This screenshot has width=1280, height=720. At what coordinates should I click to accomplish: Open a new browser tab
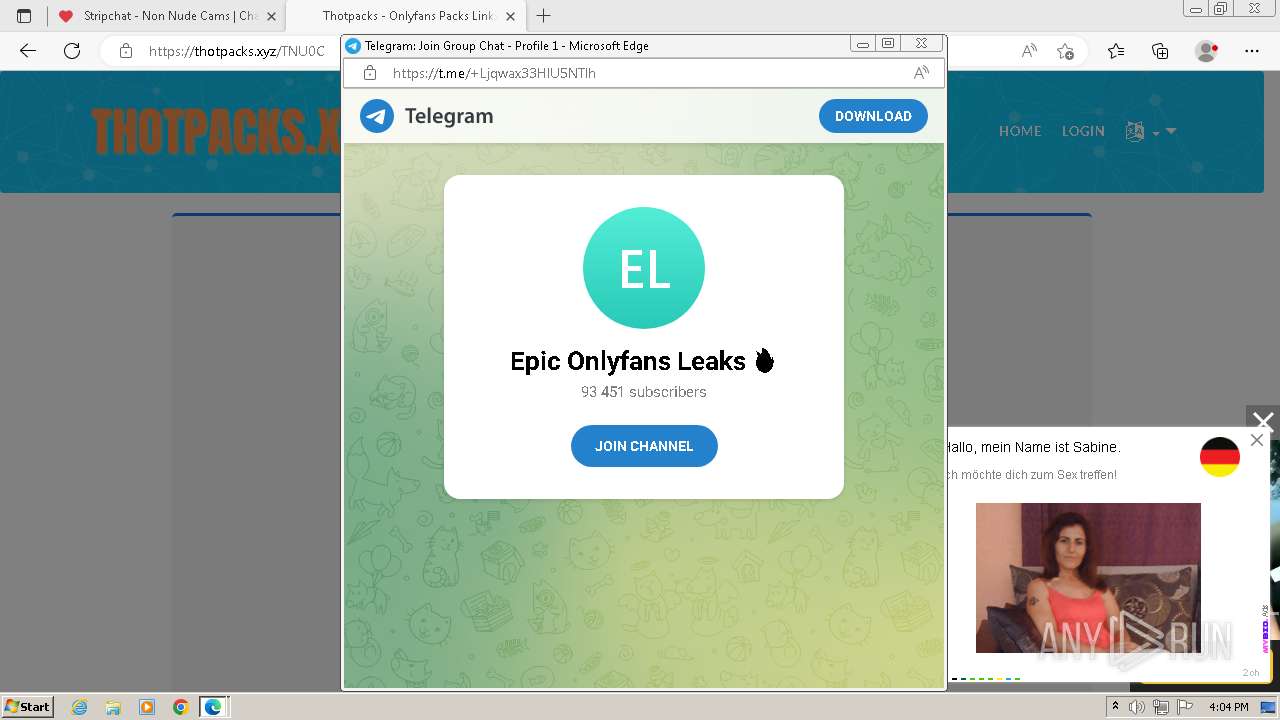click(x=544, y=16)
